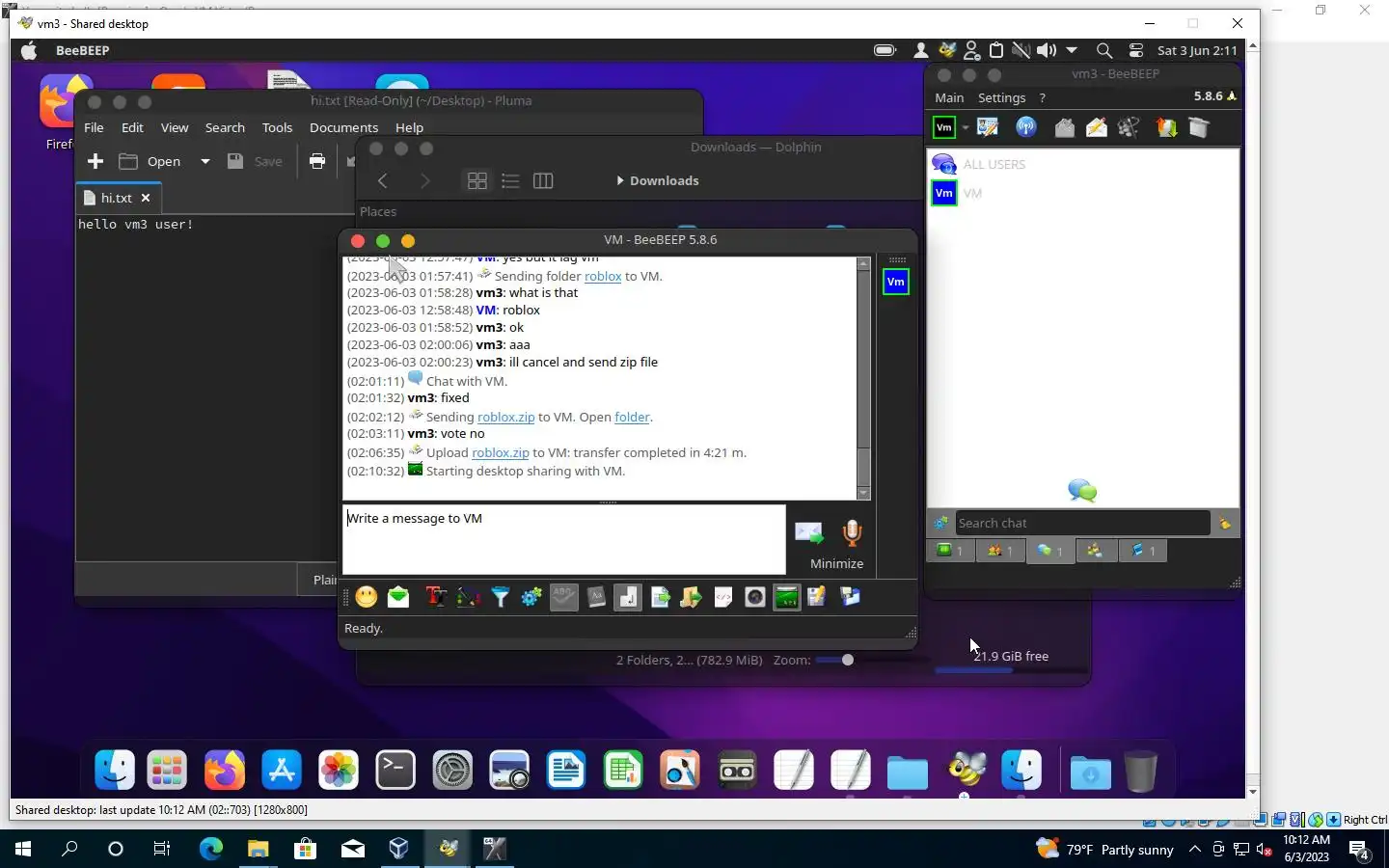Screen dimensions: 1389x868
Task: Click the code snippet icon
Action: (x=723, y=597)
